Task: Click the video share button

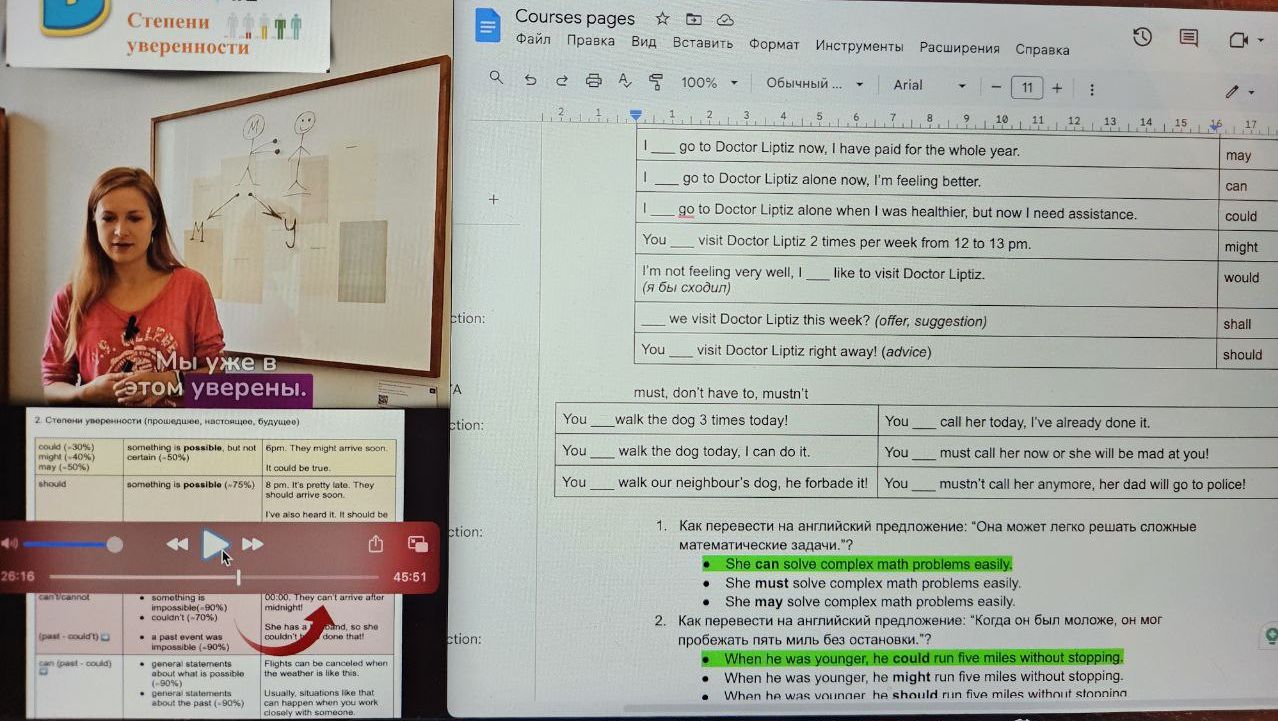Action: (x=376, y=544)
